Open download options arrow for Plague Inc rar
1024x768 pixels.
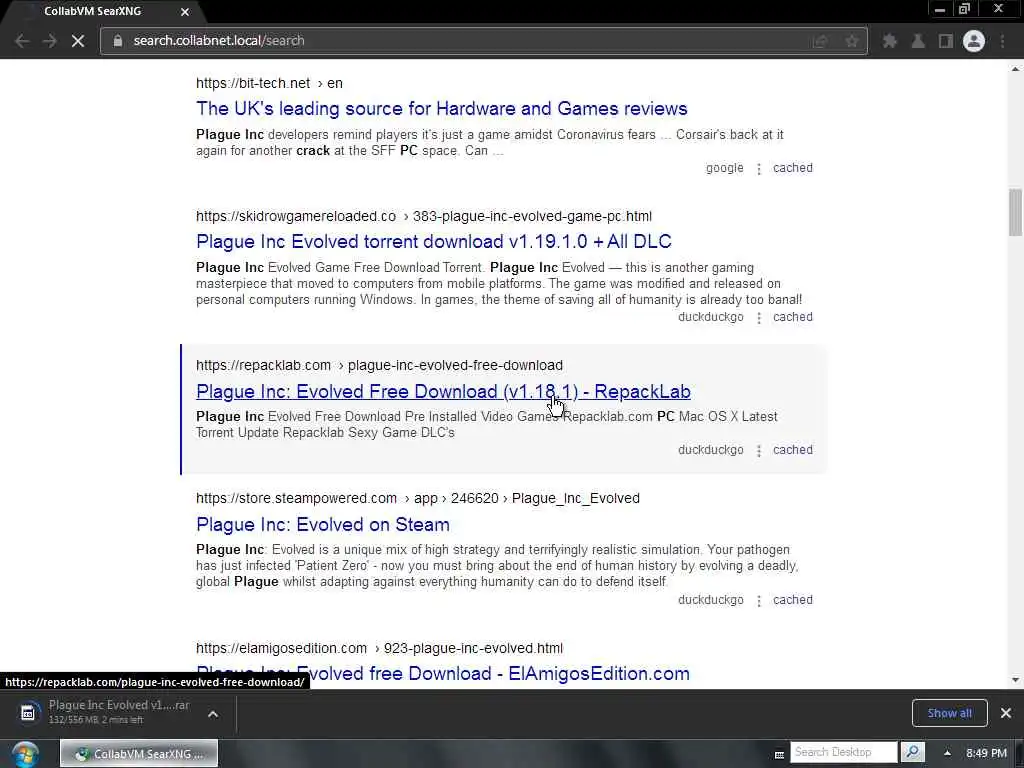213,714
